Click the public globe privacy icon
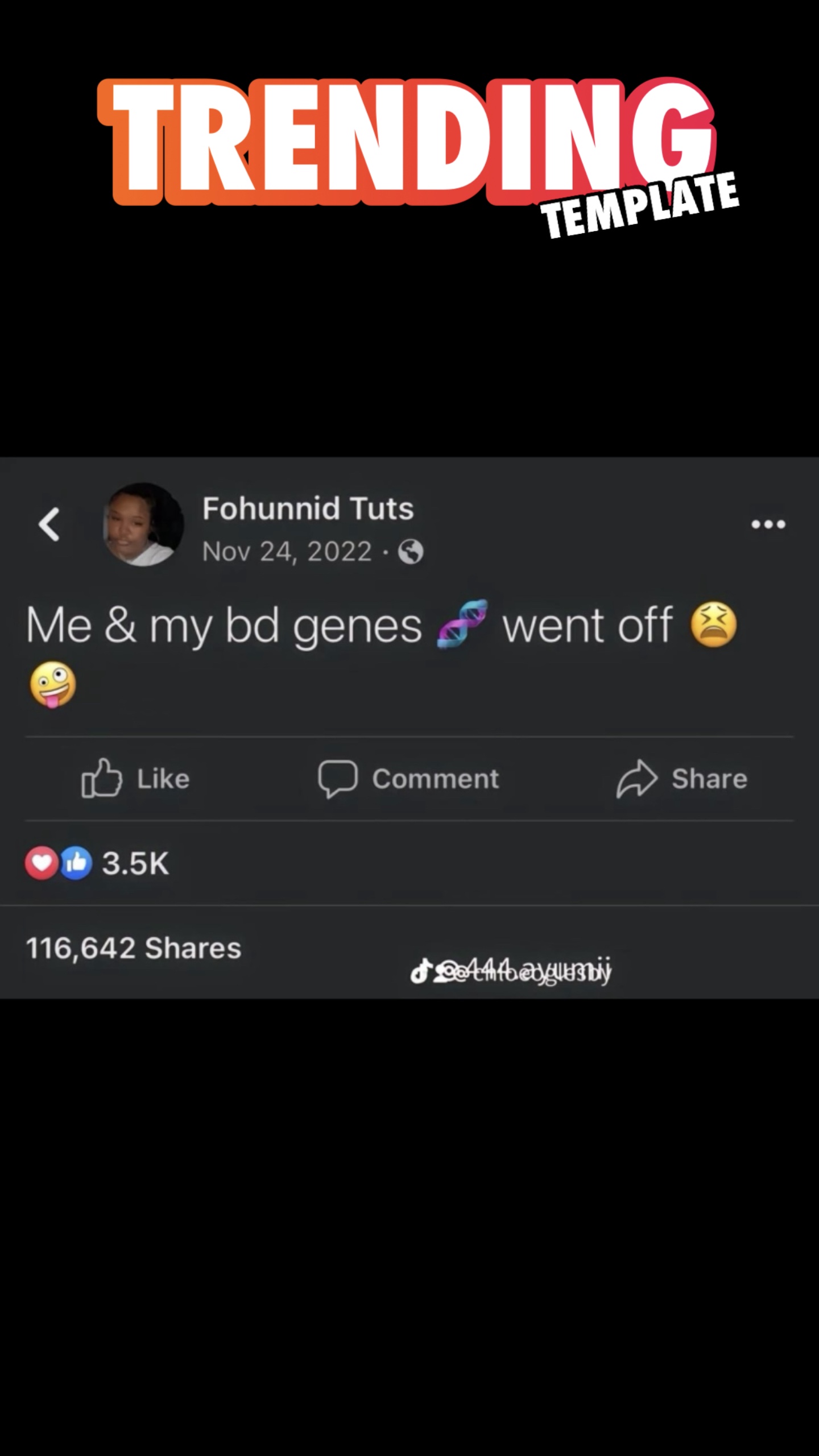Viewport: 819px width, 1456px height. point(411,552)
